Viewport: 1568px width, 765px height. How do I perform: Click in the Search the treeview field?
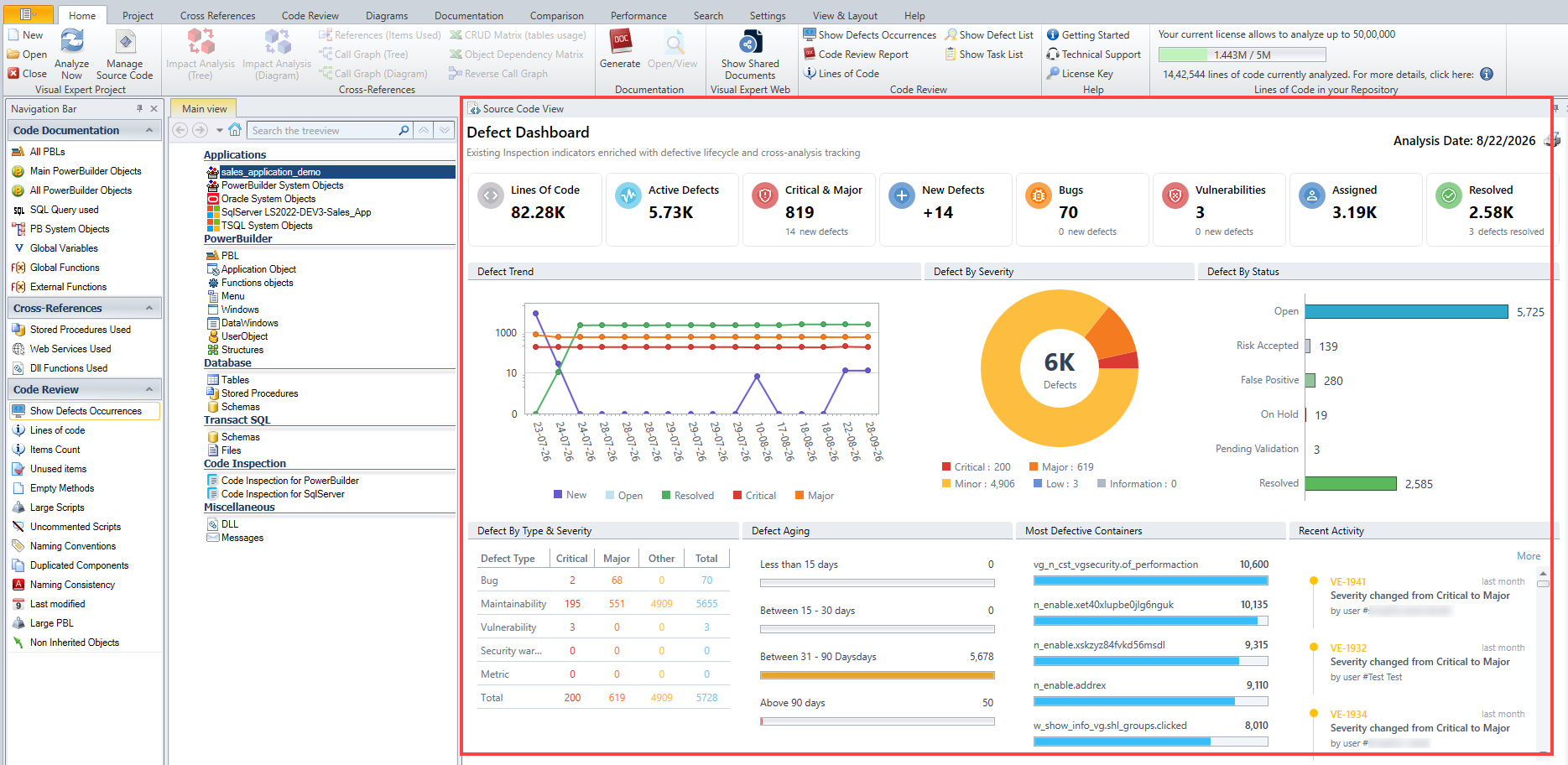click(x=323, y=130)
